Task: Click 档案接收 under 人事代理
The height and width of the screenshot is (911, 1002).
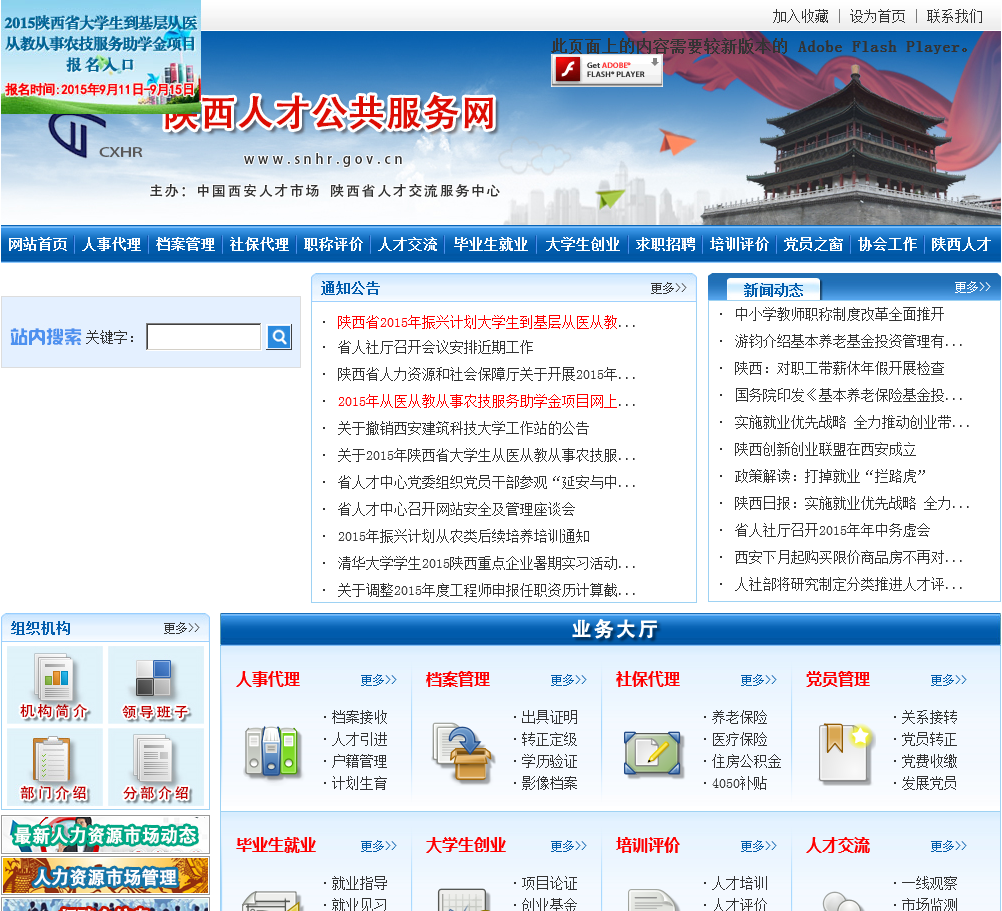Action: 359,717
